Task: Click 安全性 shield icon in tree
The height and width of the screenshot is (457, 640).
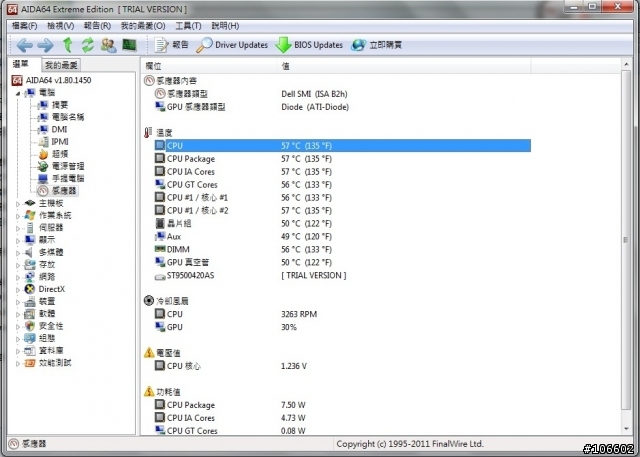Action: pyautogui.click(x=30, y=326)
